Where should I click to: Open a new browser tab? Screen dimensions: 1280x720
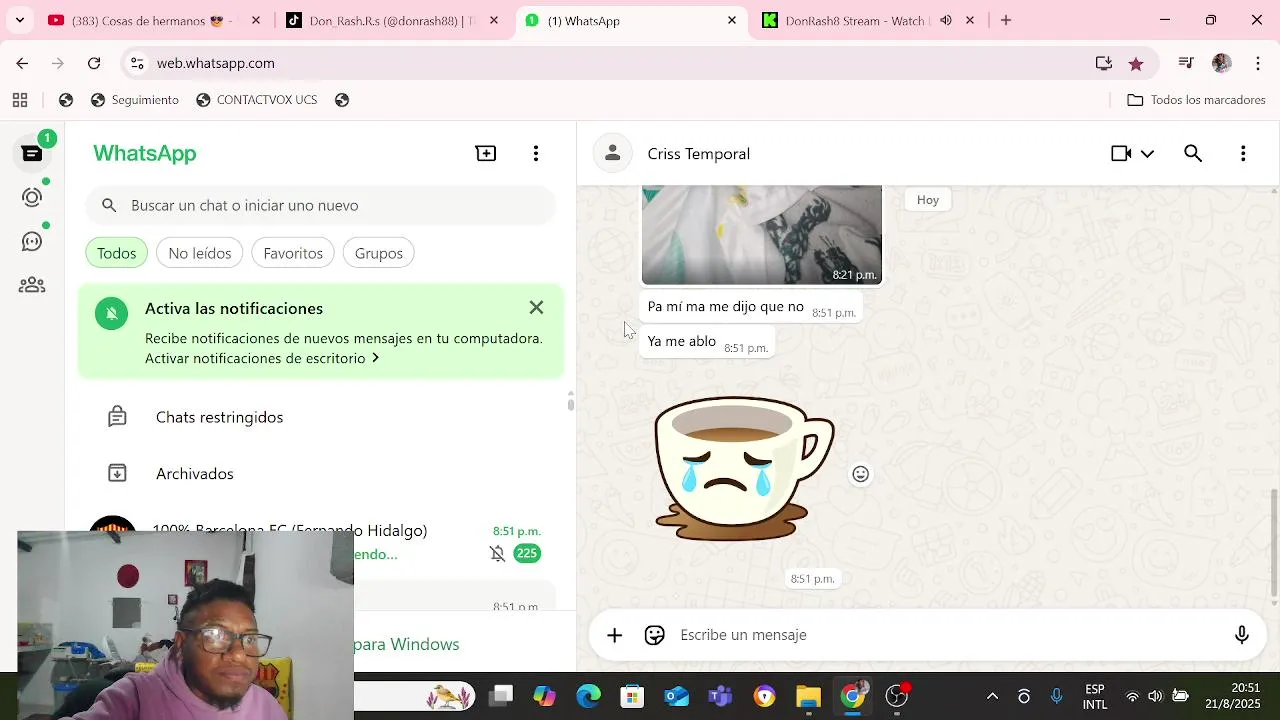[1006, 20]
